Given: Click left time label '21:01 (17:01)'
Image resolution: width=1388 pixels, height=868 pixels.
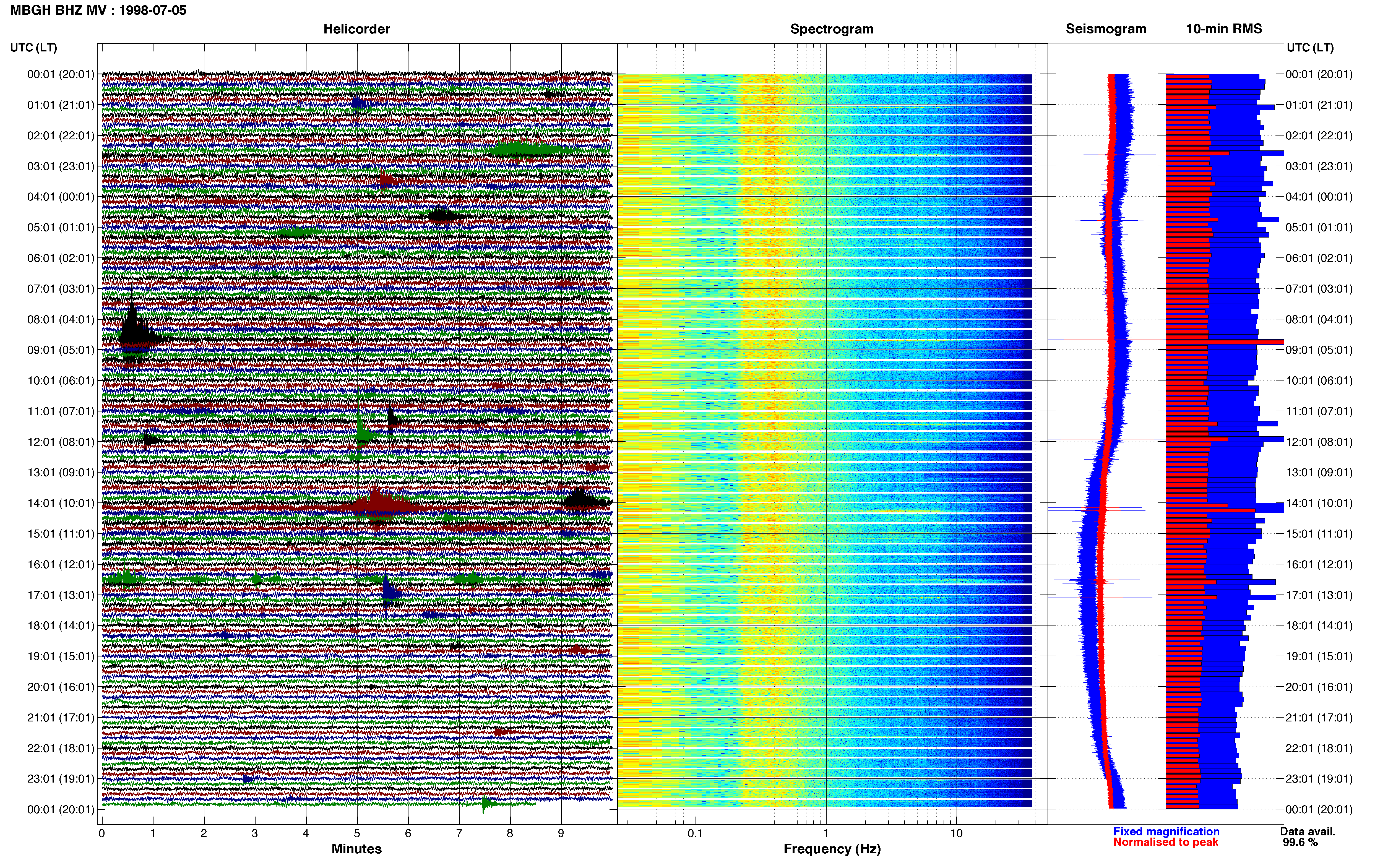Looking at the screenshot, I should 60,718.
